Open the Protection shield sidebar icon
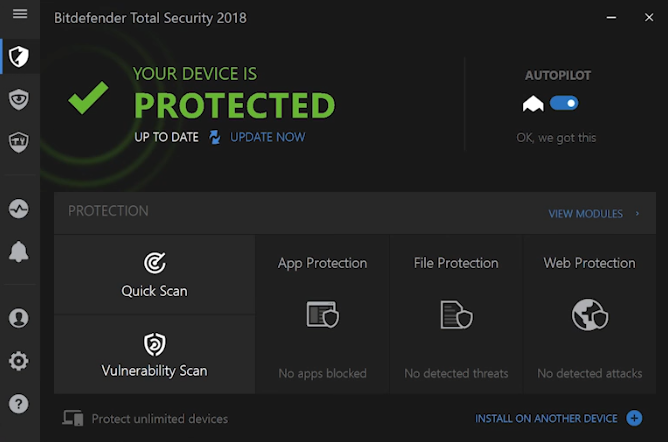The image size is (668, 442). [18, 56]
